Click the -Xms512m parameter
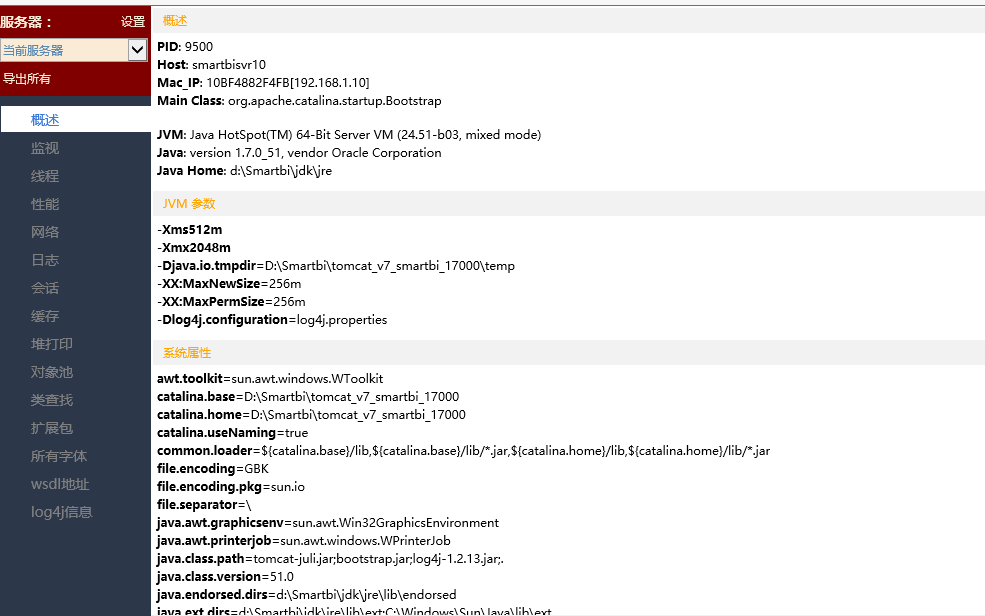The height and width of the screenshot is (616, 985). pyautogui.click(x=189, y=230)
